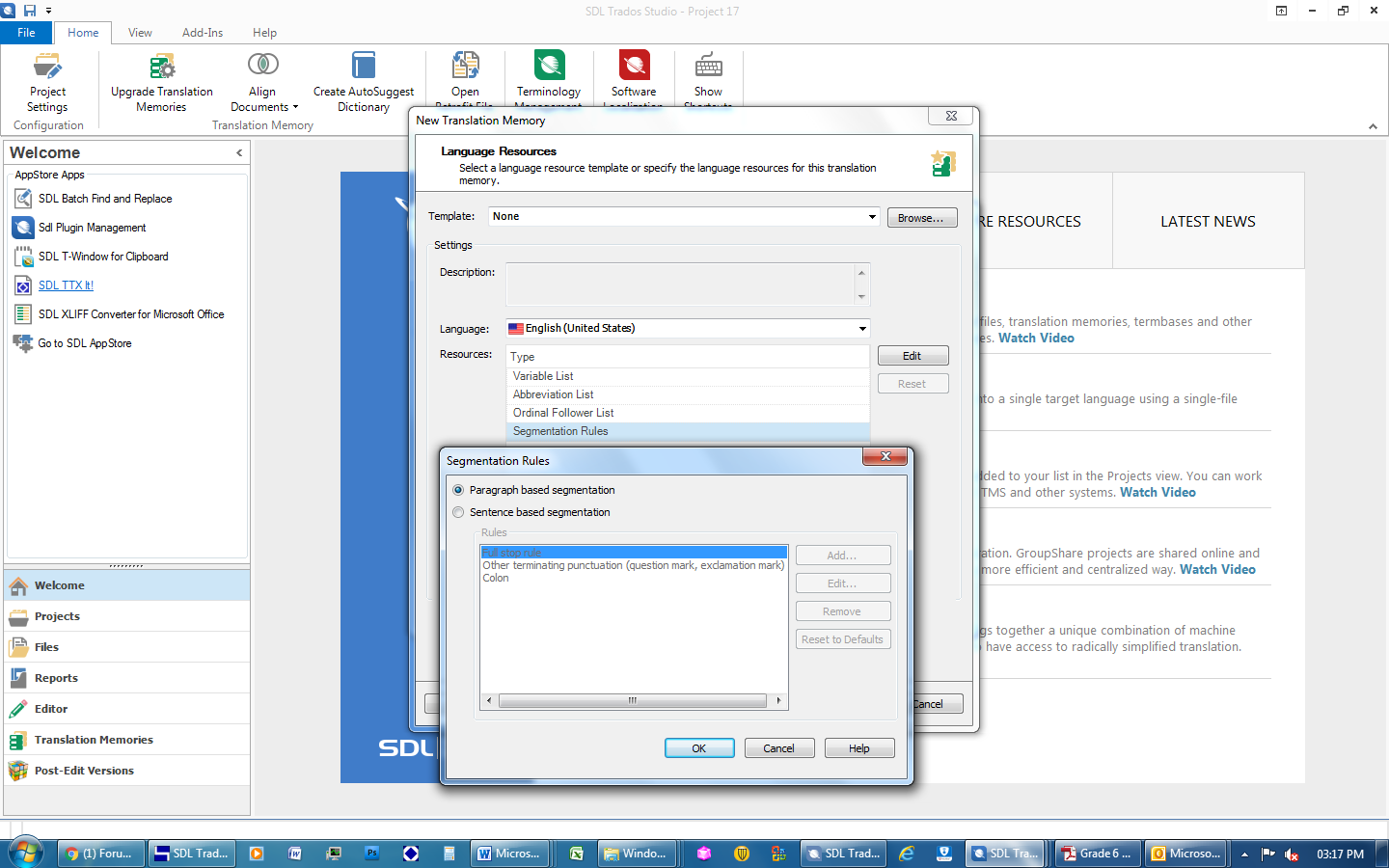
Task: Click the Software Localization ribbon icon
Action: pos(634,65)
